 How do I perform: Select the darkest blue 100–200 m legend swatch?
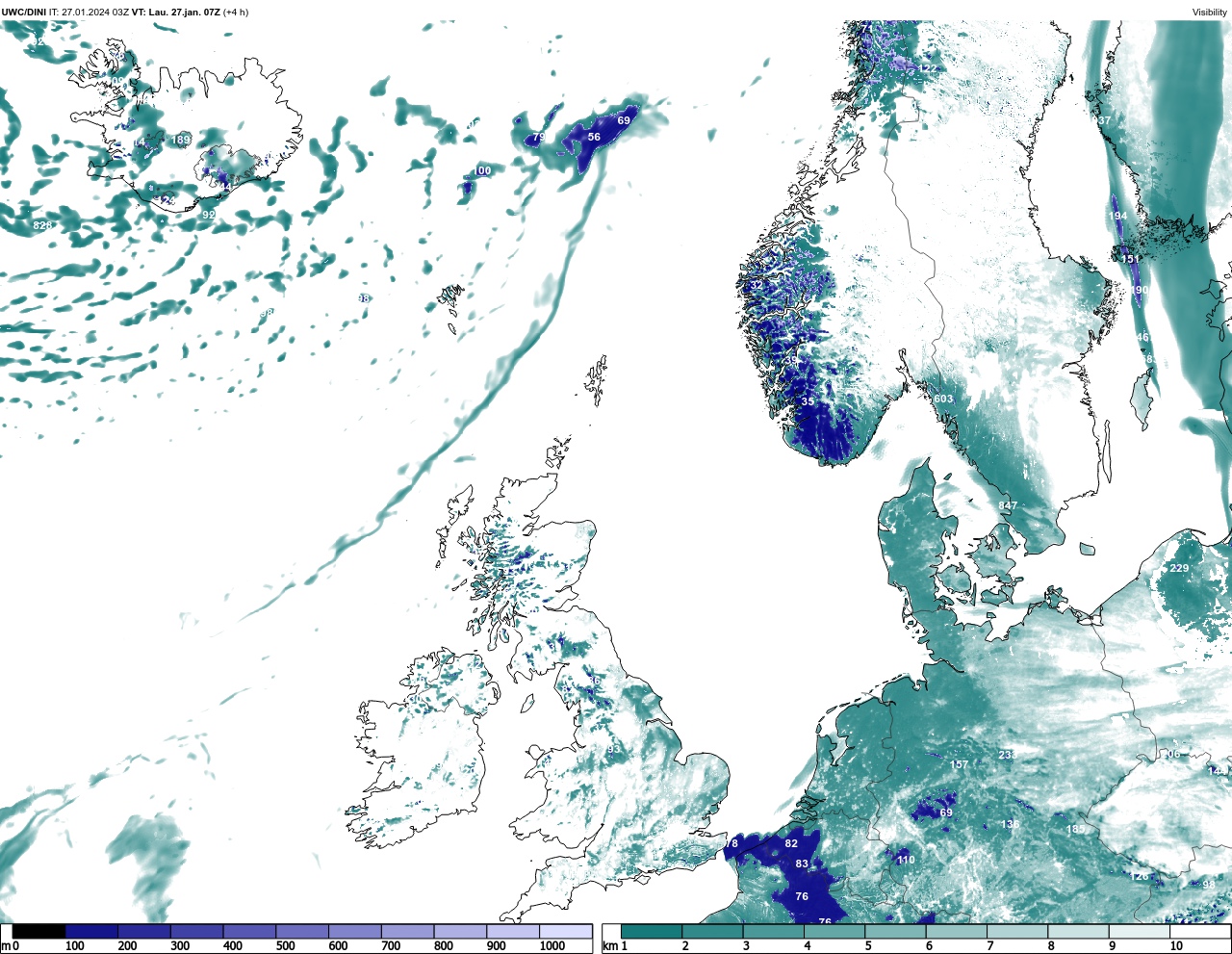91,932
